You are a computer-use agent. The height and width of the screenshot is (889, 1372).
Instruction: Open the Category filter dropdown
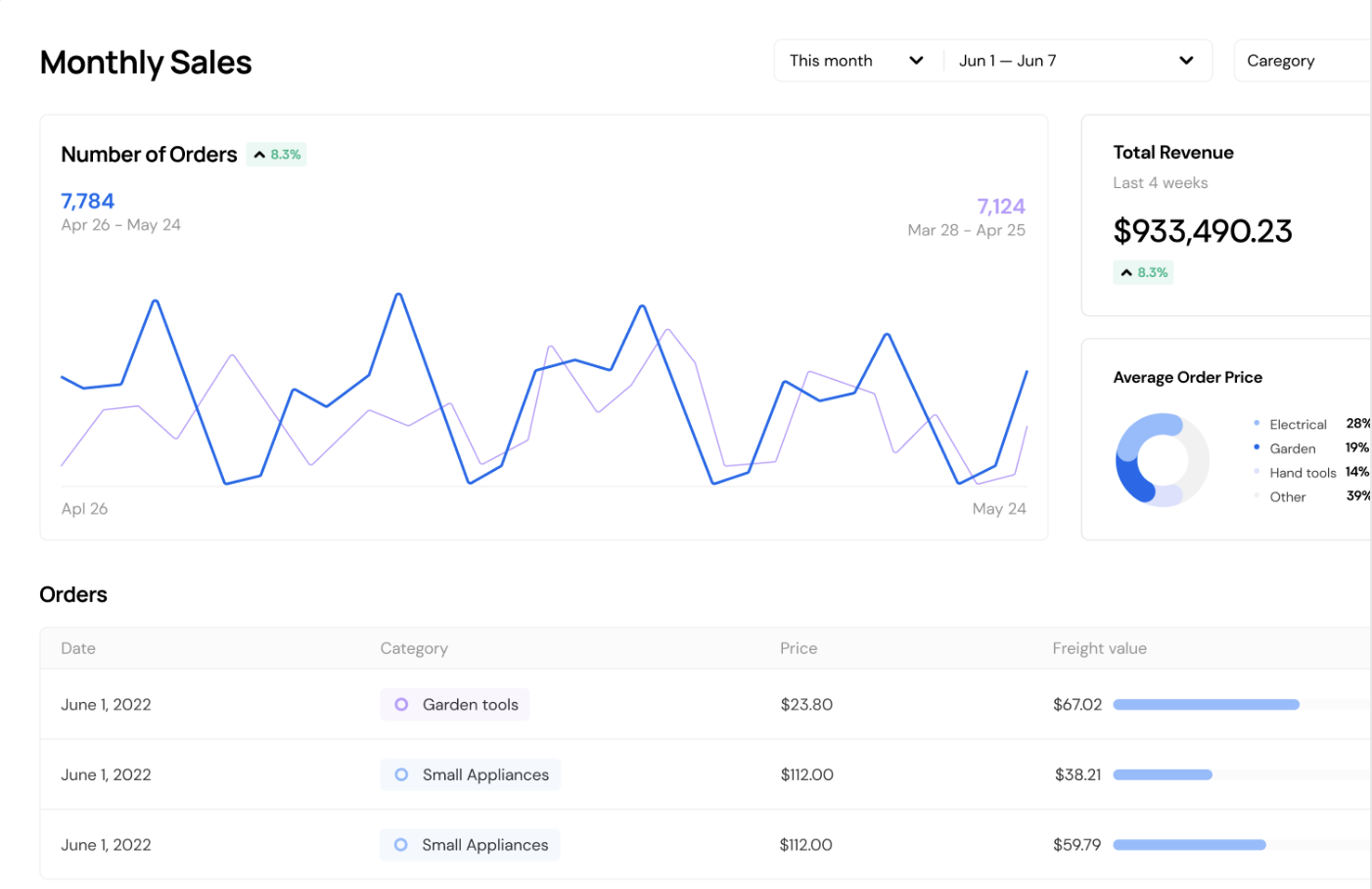coord(1302,61)
